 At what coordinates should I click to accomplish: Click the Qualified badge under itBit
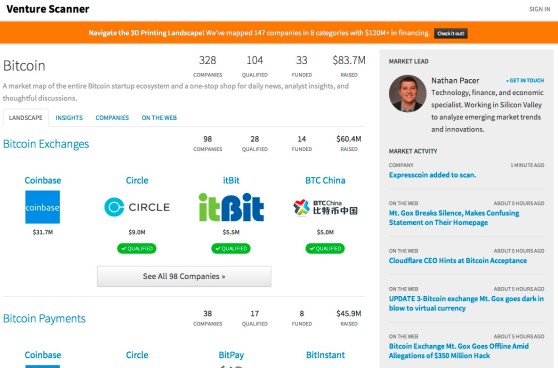click(231, 248)
